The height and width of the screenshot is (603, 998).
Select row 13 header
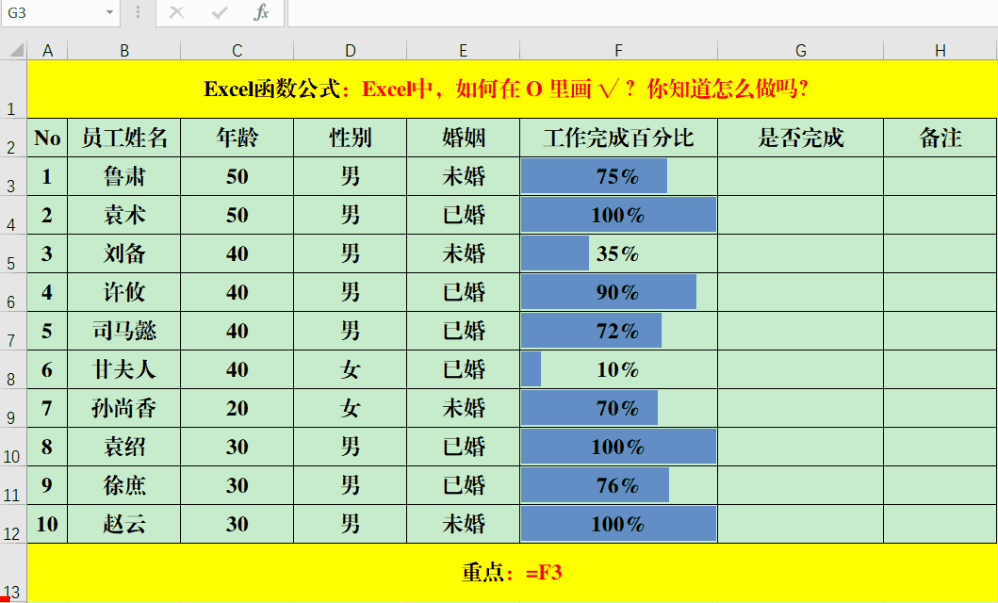tap(13, 573)
